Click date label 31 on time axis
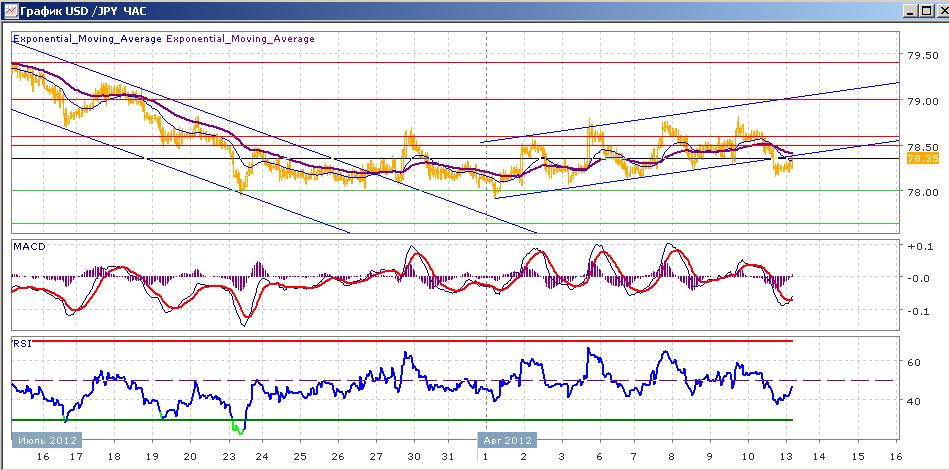 (448, 455)
